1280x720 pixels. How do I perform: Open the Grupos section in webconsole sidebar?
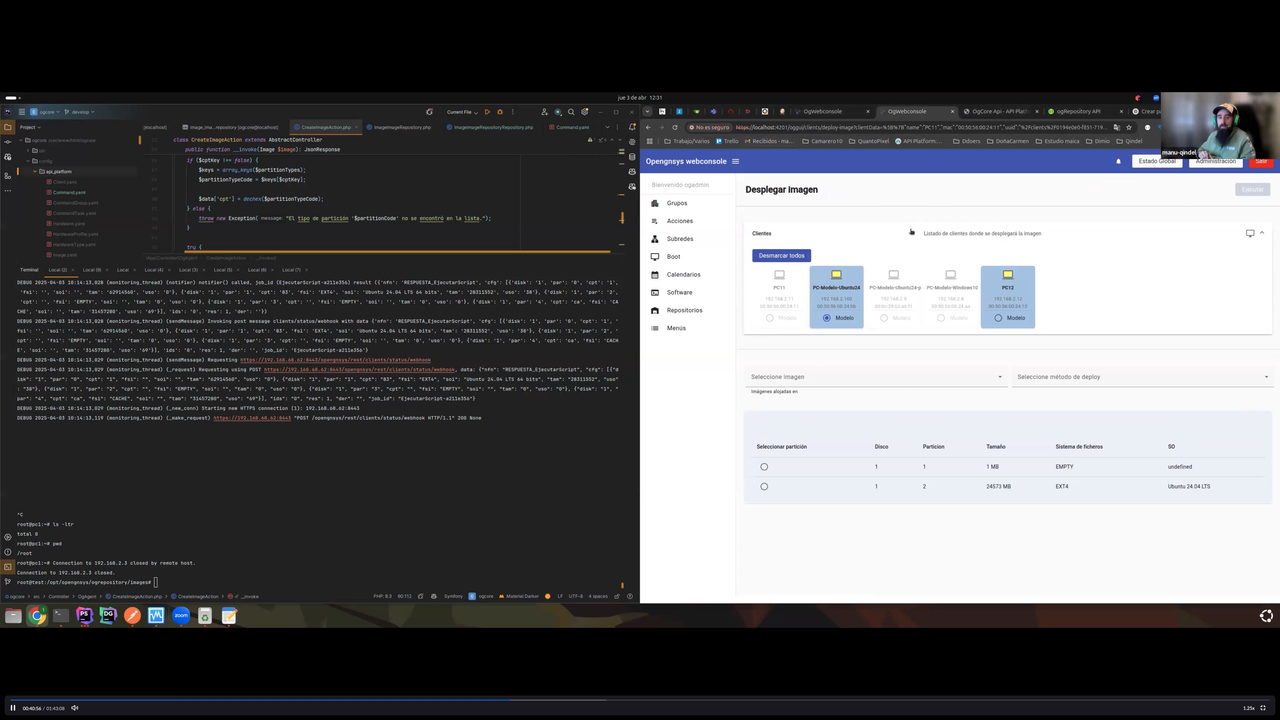(677, 203)
